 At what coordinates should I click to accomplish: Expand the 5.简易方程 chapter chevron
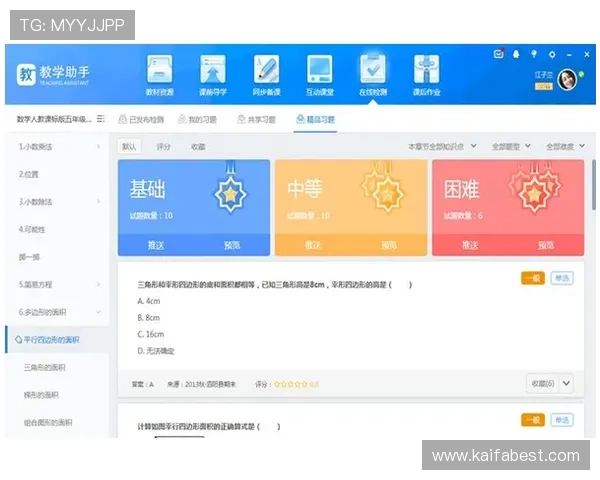[x=98, y=284]
